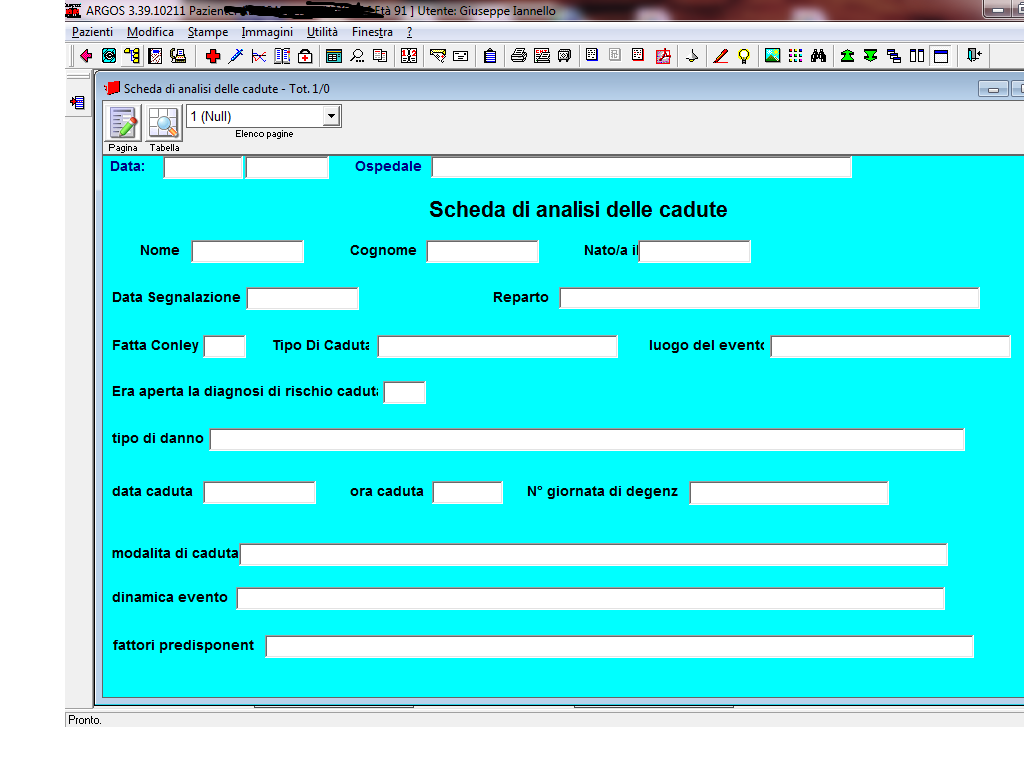This screenshot has width=1024, height=768.
Task: Click the red pencil annotation icon
Action: coord(720,56)
